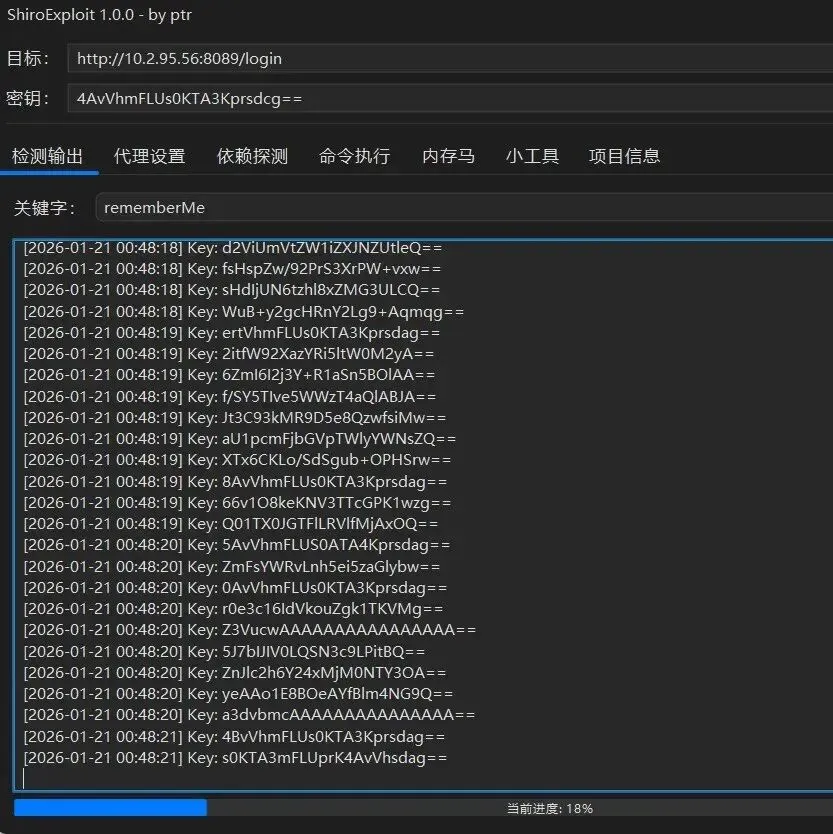This screenshot has width=833, height=834.
Task: Select log line 4BvVhmFLUs0KTA3Kprsdag==
Action: click(x=234, y=737)
